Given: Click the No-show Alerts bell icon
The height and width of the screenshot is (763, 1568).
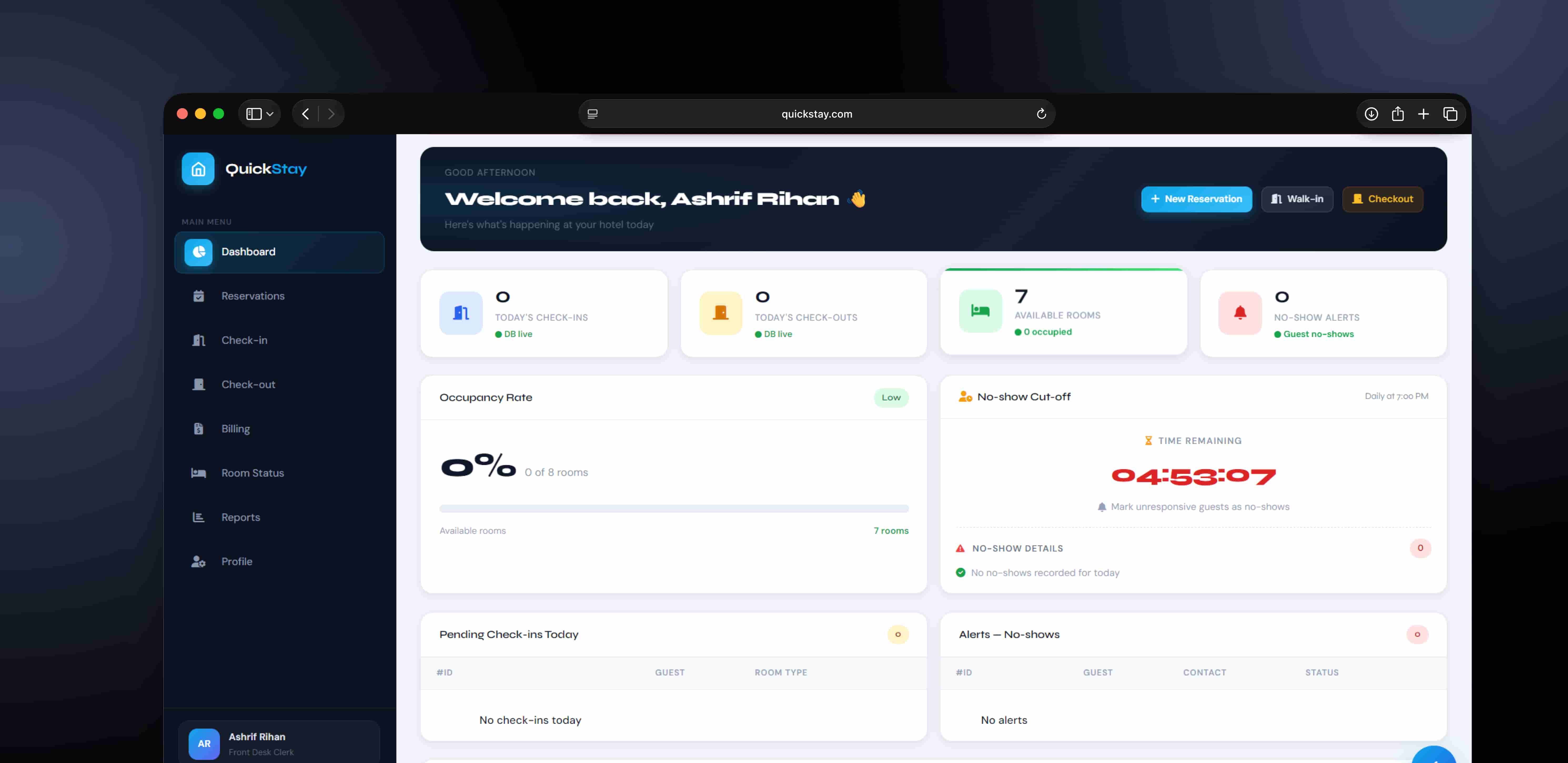Looking at the screenshot, I should pyautogui.click(x=1240, y=313).
